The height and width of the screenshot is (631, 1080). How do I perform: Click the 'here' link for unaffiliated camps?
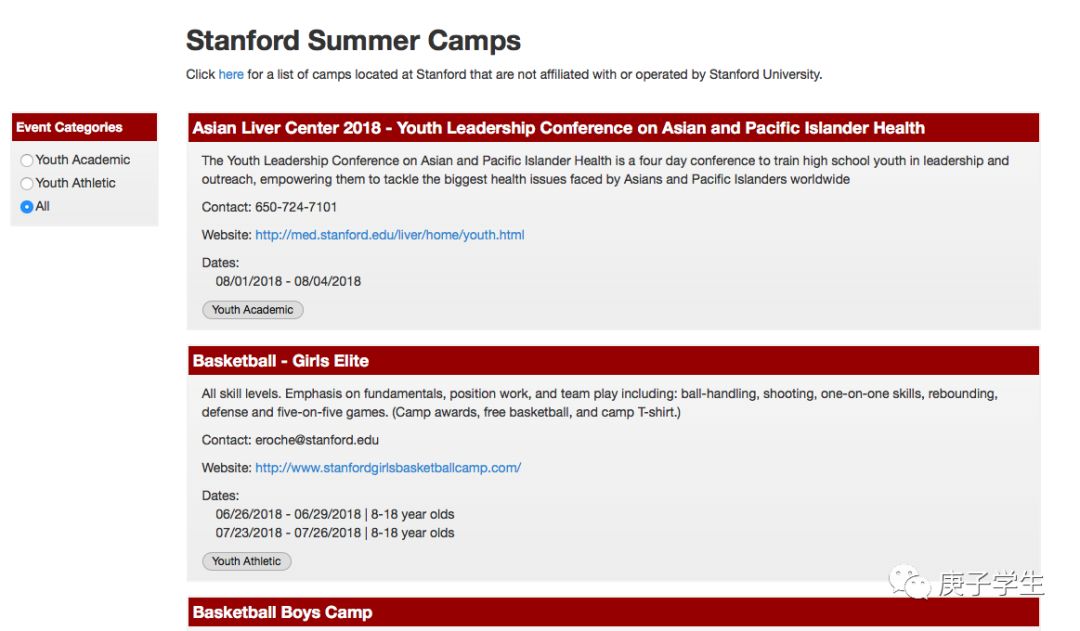(231, 74)
